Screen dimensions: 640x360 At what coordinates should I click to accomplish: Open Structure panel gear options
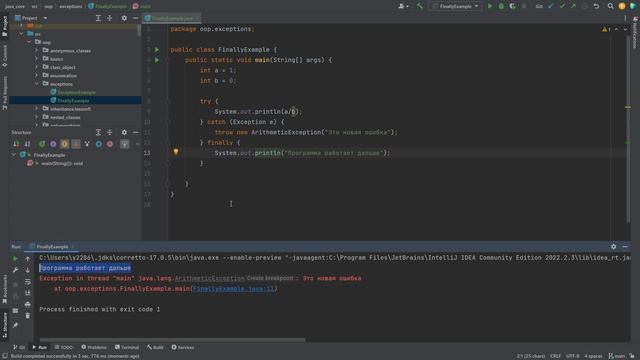[124, 132]
